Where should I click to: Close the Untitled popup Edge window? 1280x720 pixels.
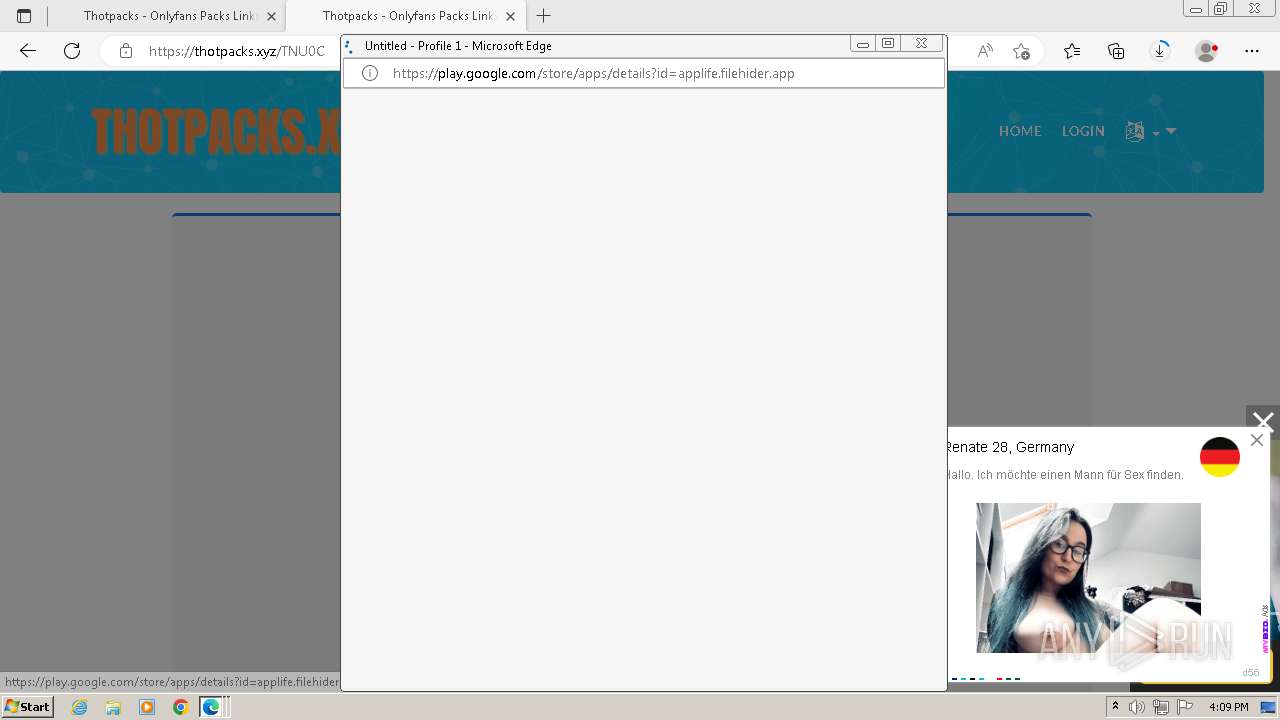point(921,44)
